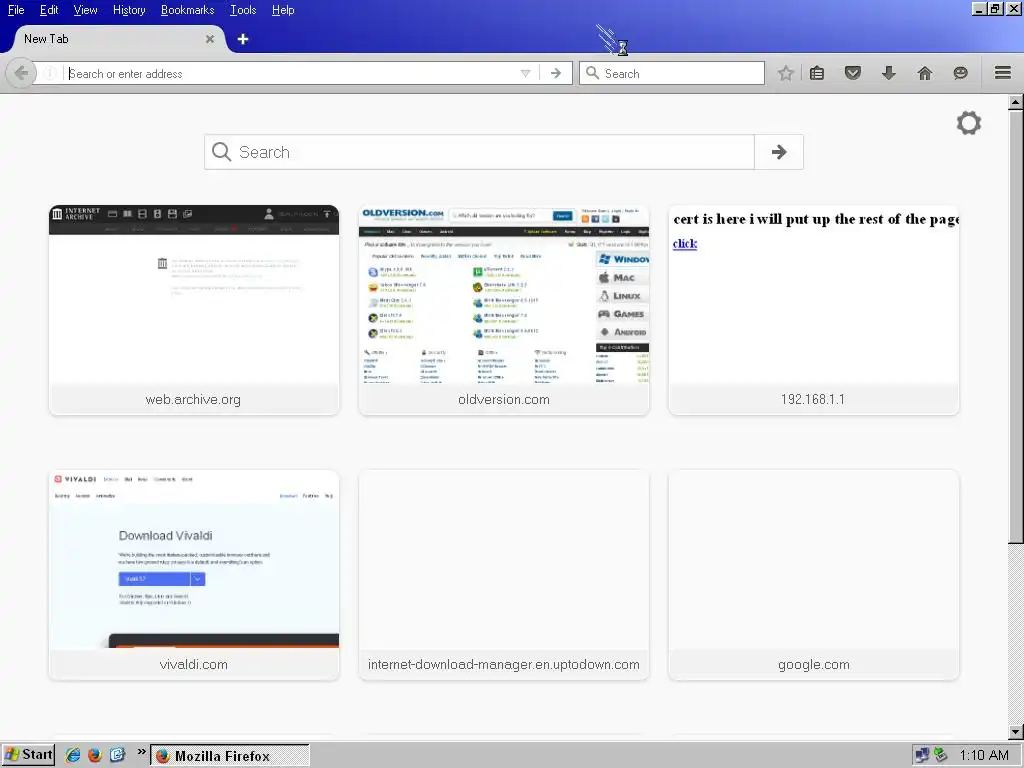Open the chat bubble smiley toolbar icon
Screen dimensions: 1024x768
click(x=960, y=73)
